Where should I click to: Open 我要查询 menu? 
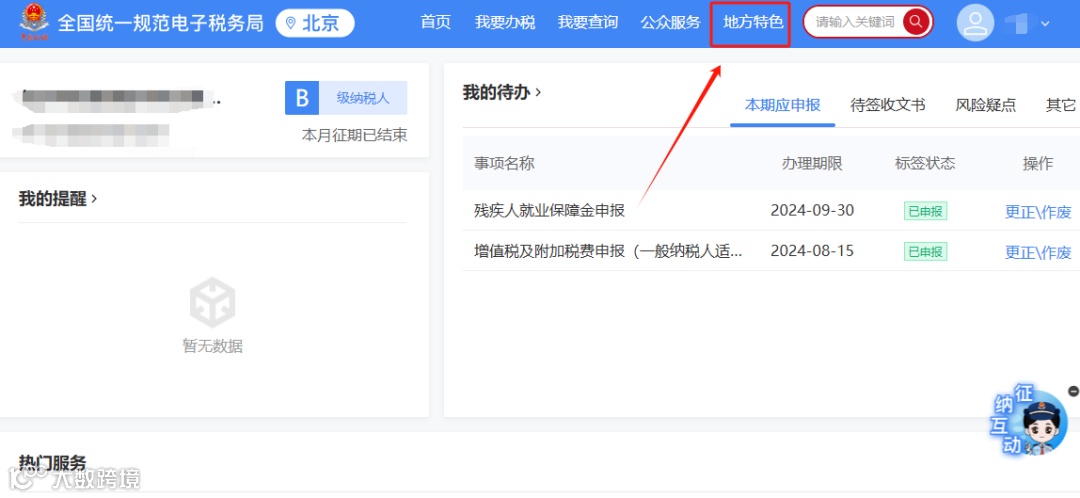click(x=588, y=22)
